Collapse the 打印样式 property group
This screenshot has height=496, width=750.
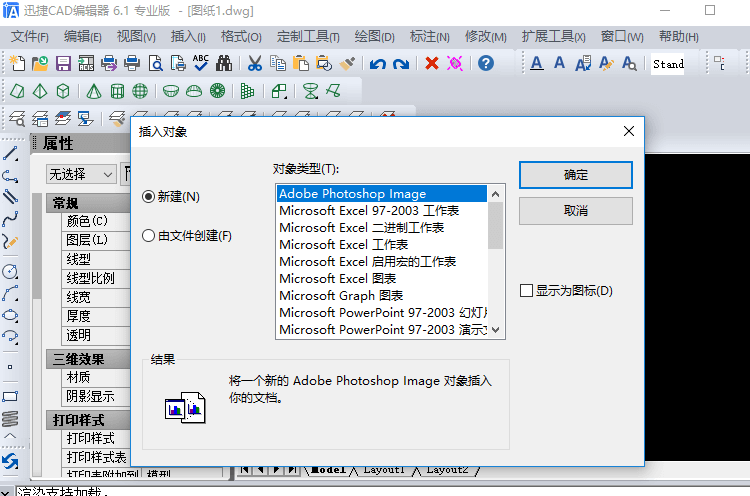point(88,420)
